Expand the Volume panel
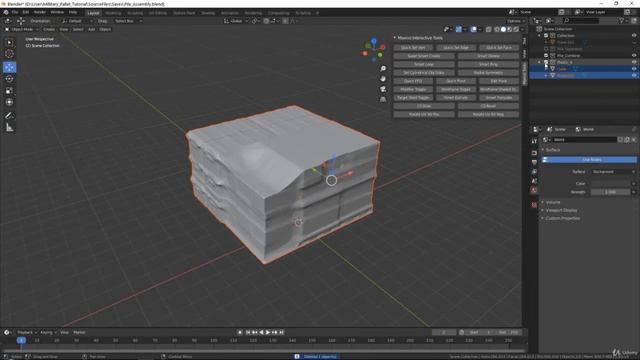Screen dimensions: 640x360 click(553, 202)
